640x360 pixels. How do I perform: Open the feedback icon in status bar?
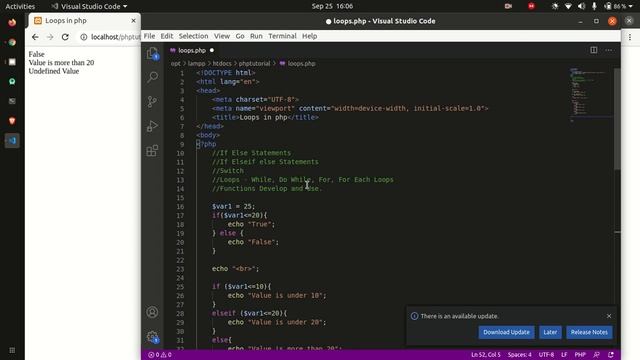(x=596, y=355)
